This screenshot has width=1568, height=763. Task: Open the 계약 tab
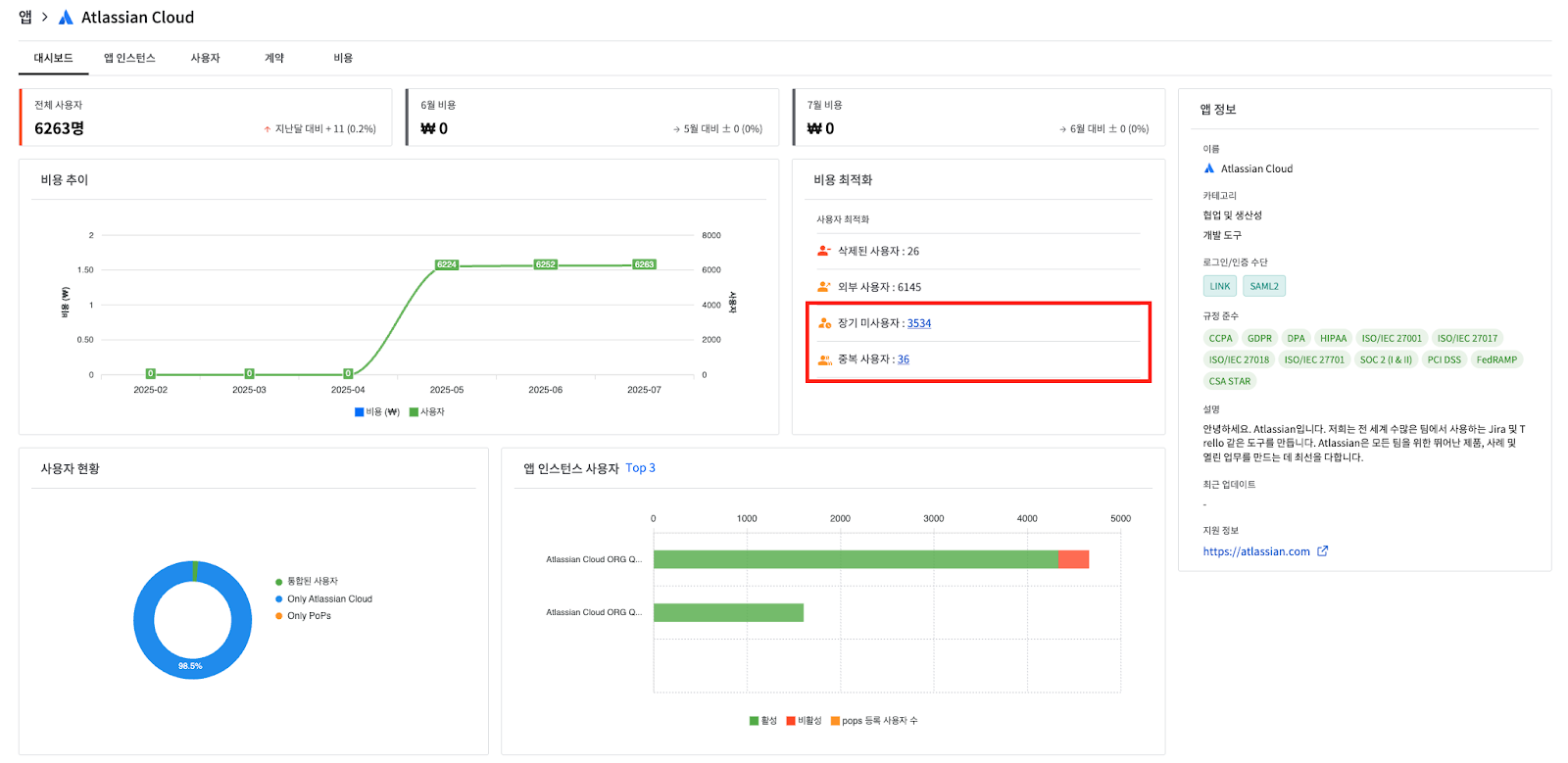point(274,58)
